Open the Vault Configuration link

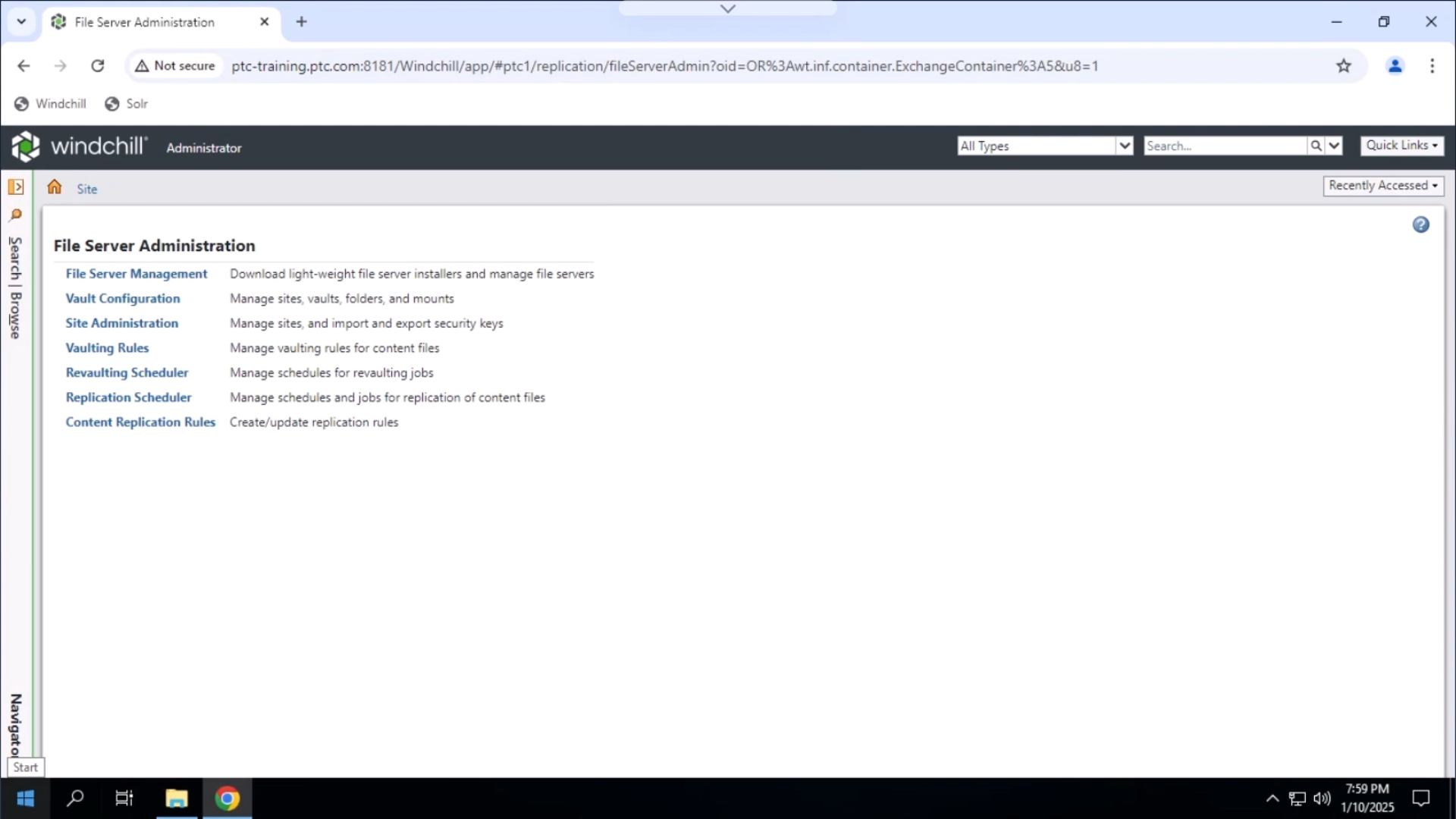coord(123,299)
